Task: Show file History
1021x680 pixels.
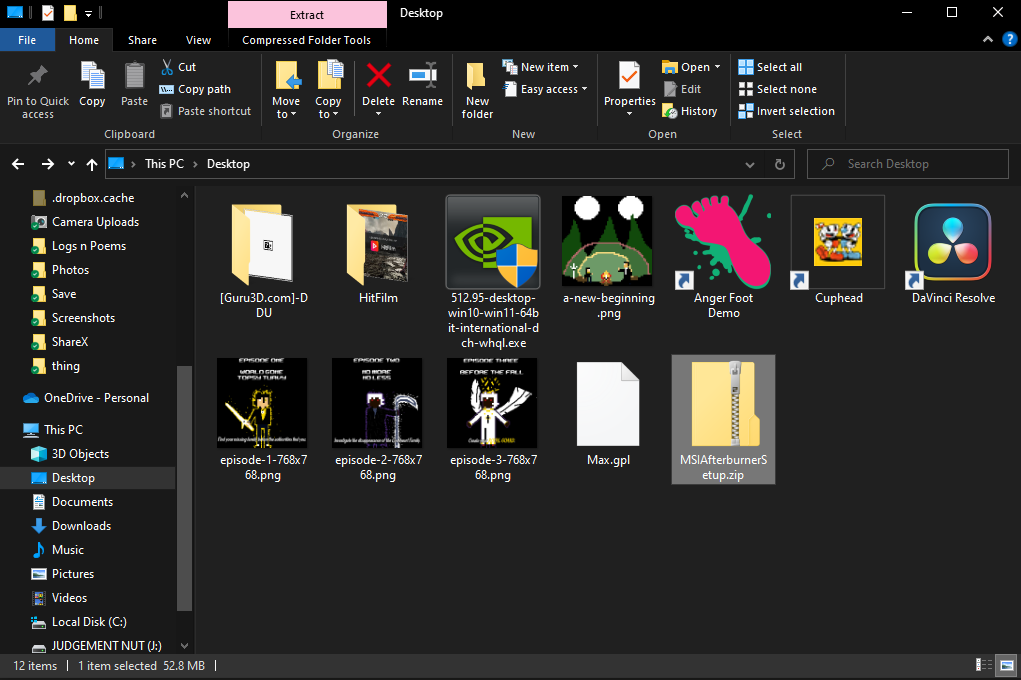Action: pos(690,111)
